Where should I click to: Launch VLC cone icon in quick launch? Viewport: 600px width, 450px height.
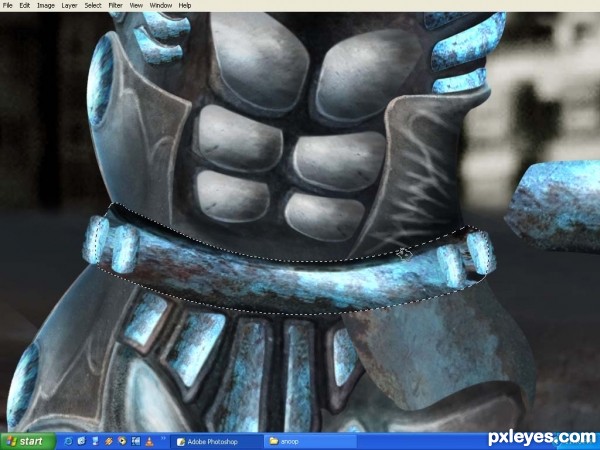coord(149,442)
